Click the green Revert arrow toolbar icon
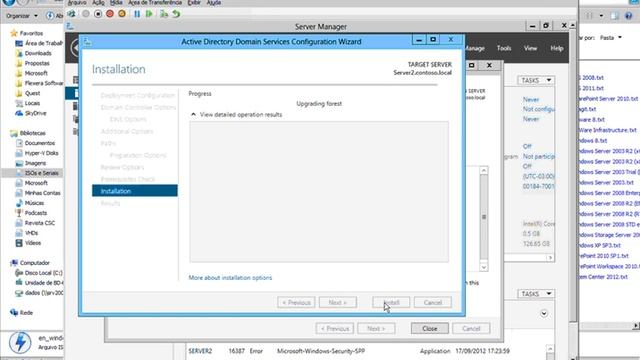The image size is (640, 360). (176, 14)
